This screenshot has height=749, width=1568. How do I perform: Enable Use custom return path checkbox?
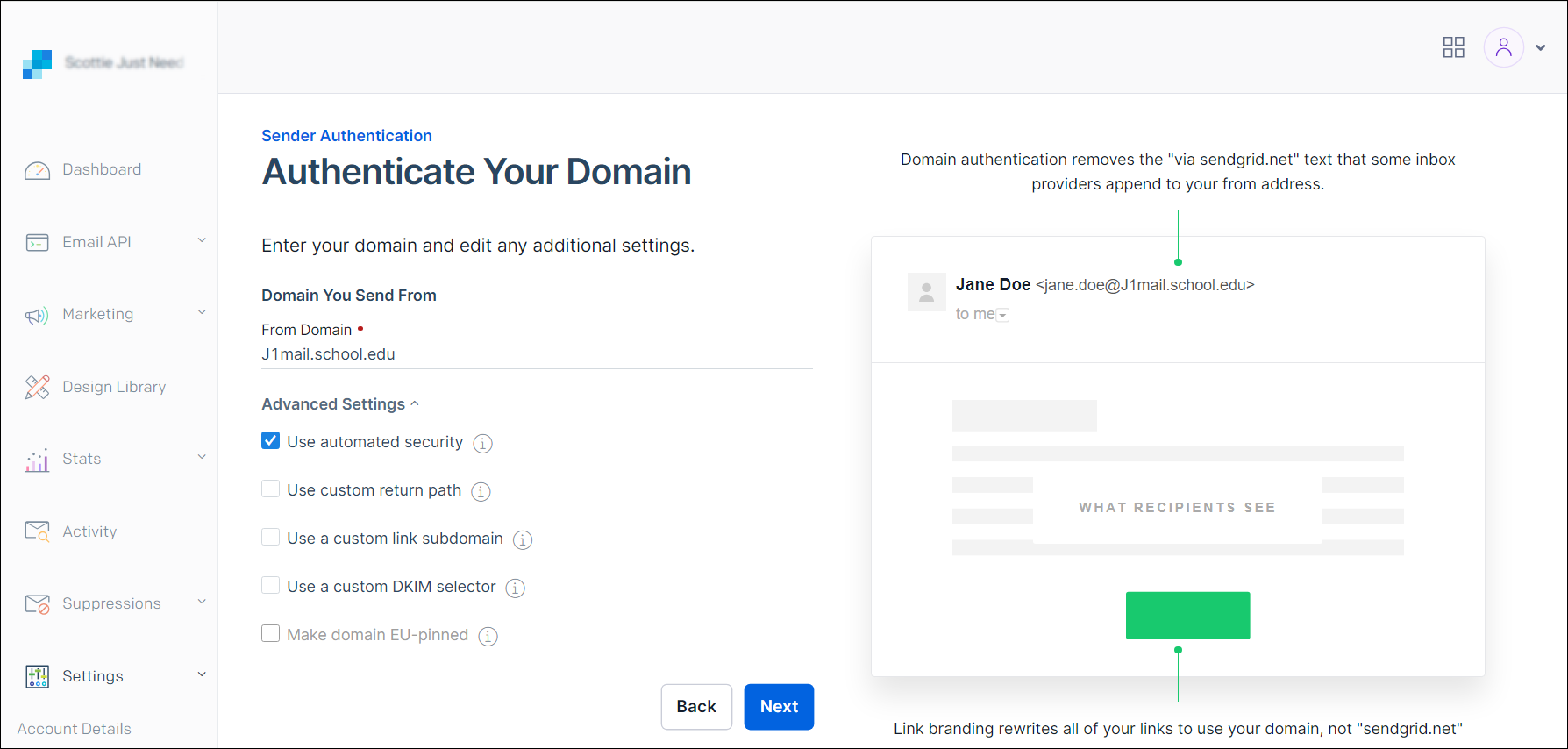coord(271,489)
